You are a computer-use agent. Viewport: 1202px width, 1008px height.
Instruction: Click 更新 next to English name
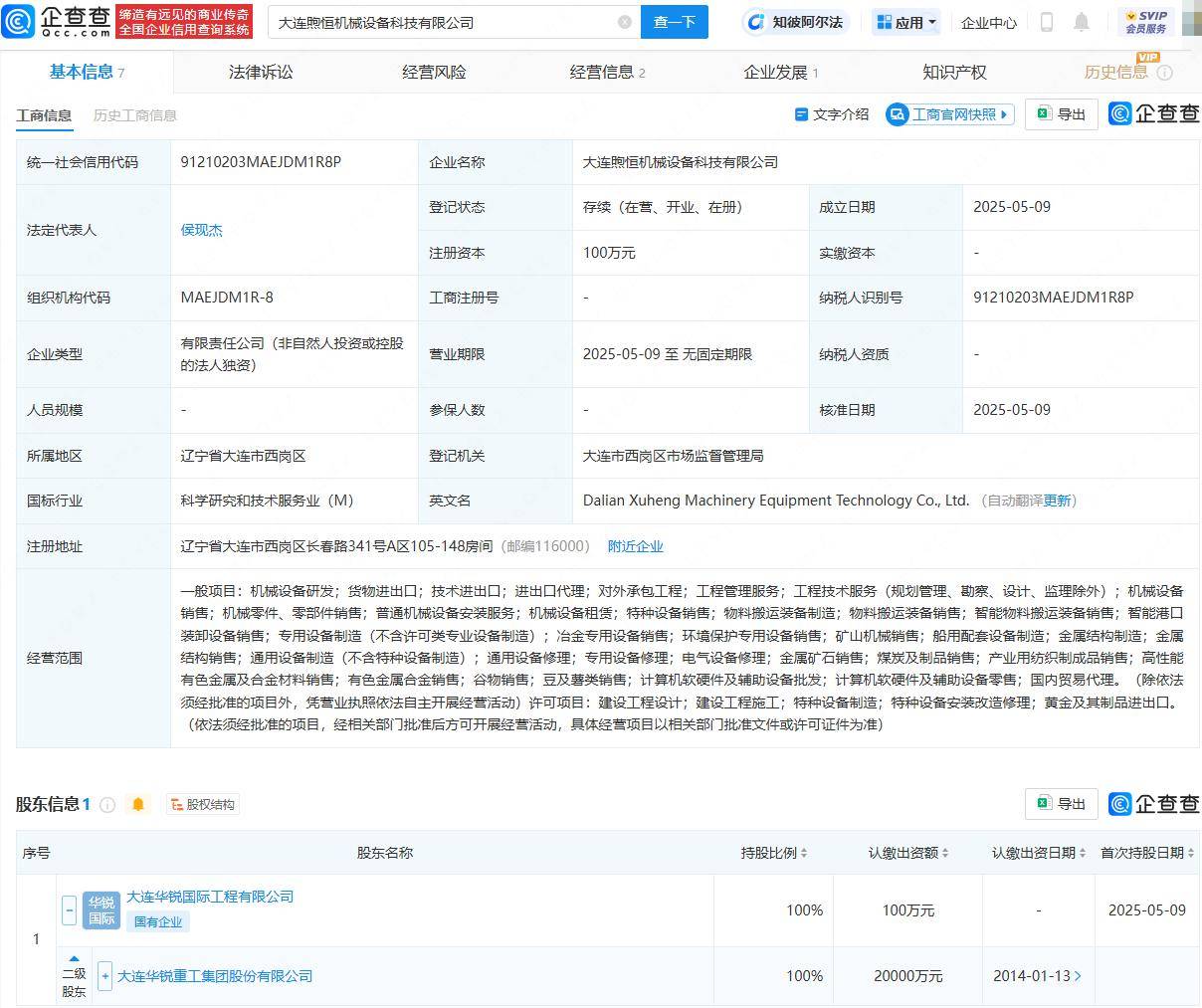point(1057,501)
